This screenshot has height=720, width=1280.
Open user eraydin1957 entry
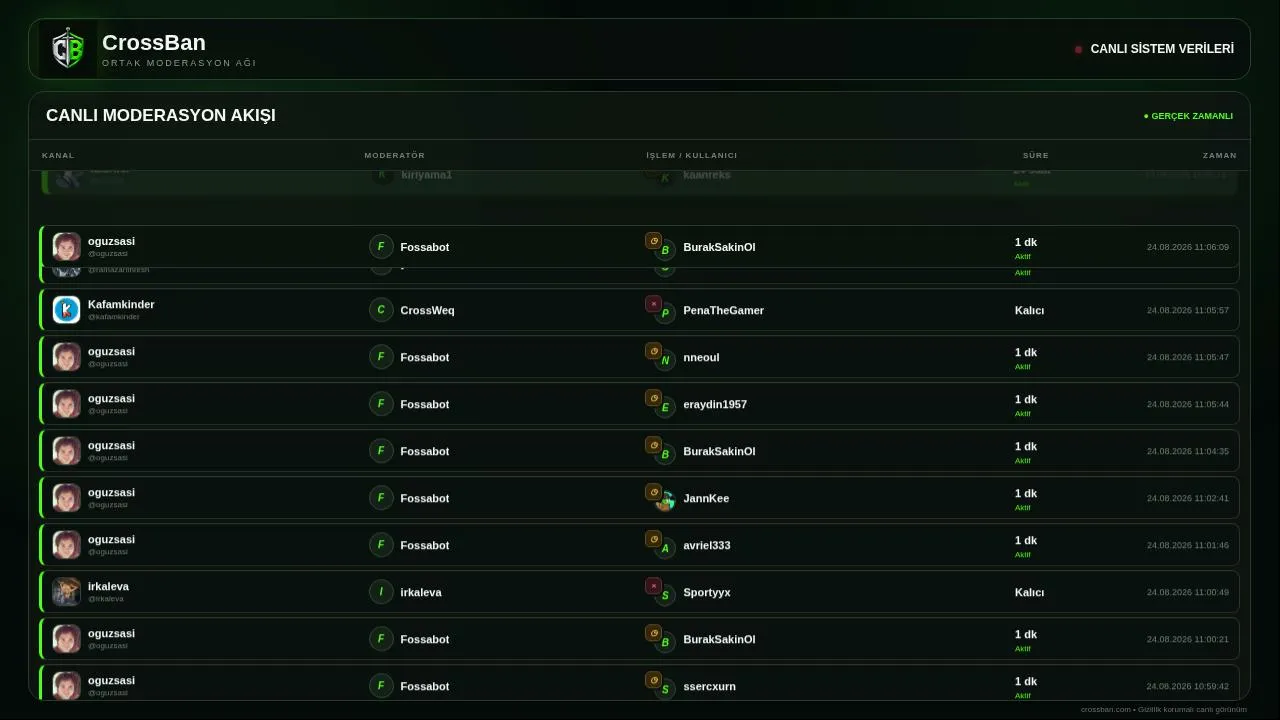tap(715, 405)
